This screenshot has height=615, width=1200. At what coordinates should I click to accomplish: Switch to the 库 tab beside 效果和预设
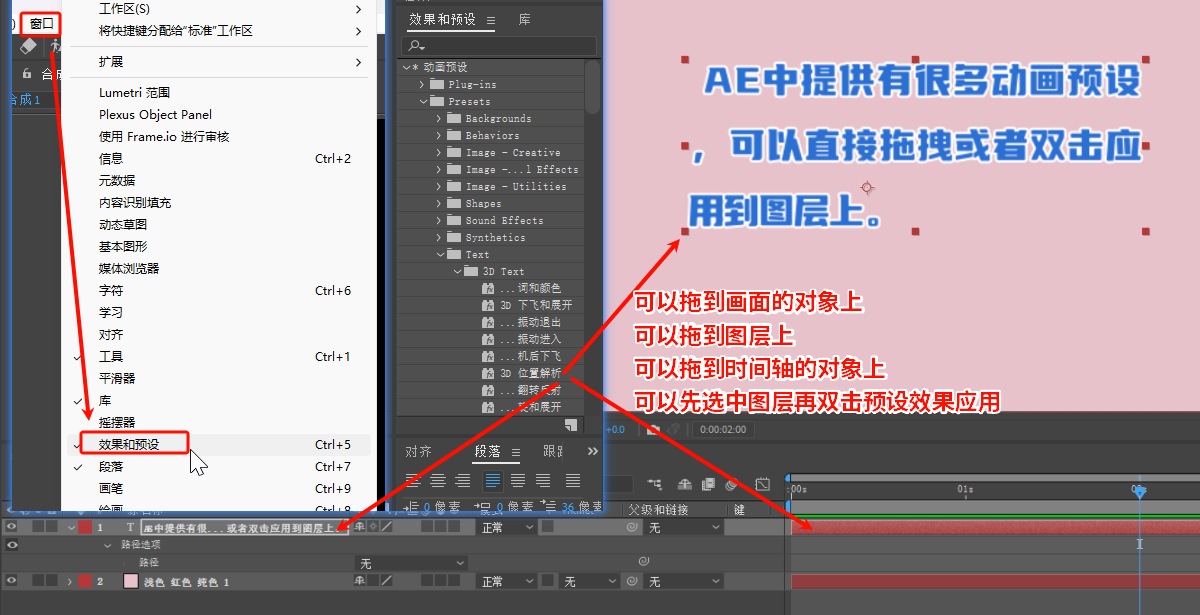tap(524, 19)
